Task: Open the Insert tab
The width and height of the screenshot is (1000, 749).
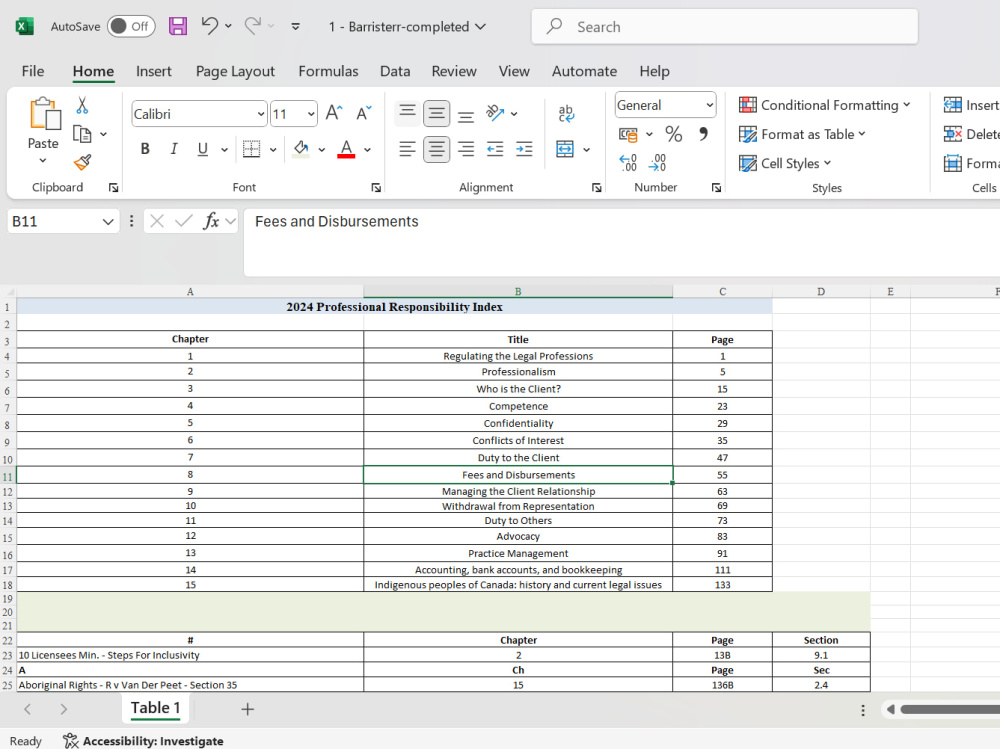Action: point(154,71)
